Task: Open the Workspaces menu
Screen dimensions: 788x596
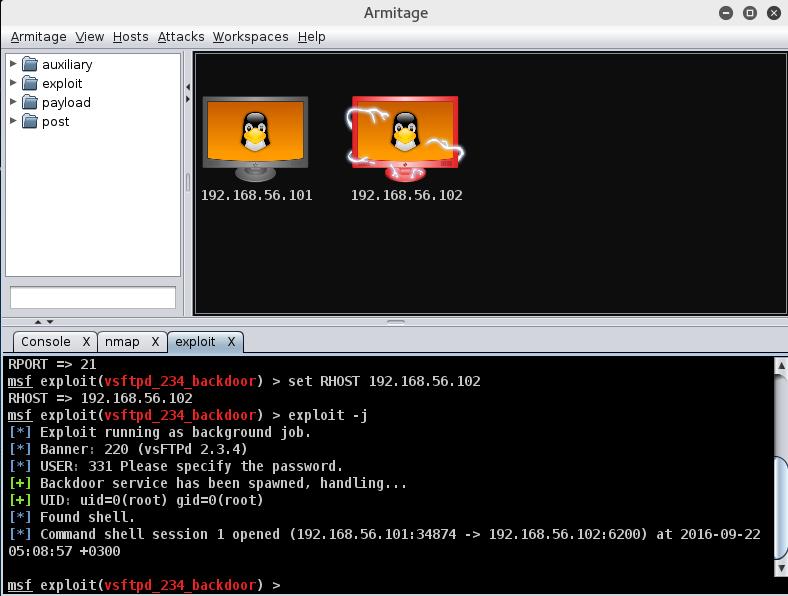Action: click(250, 37)
